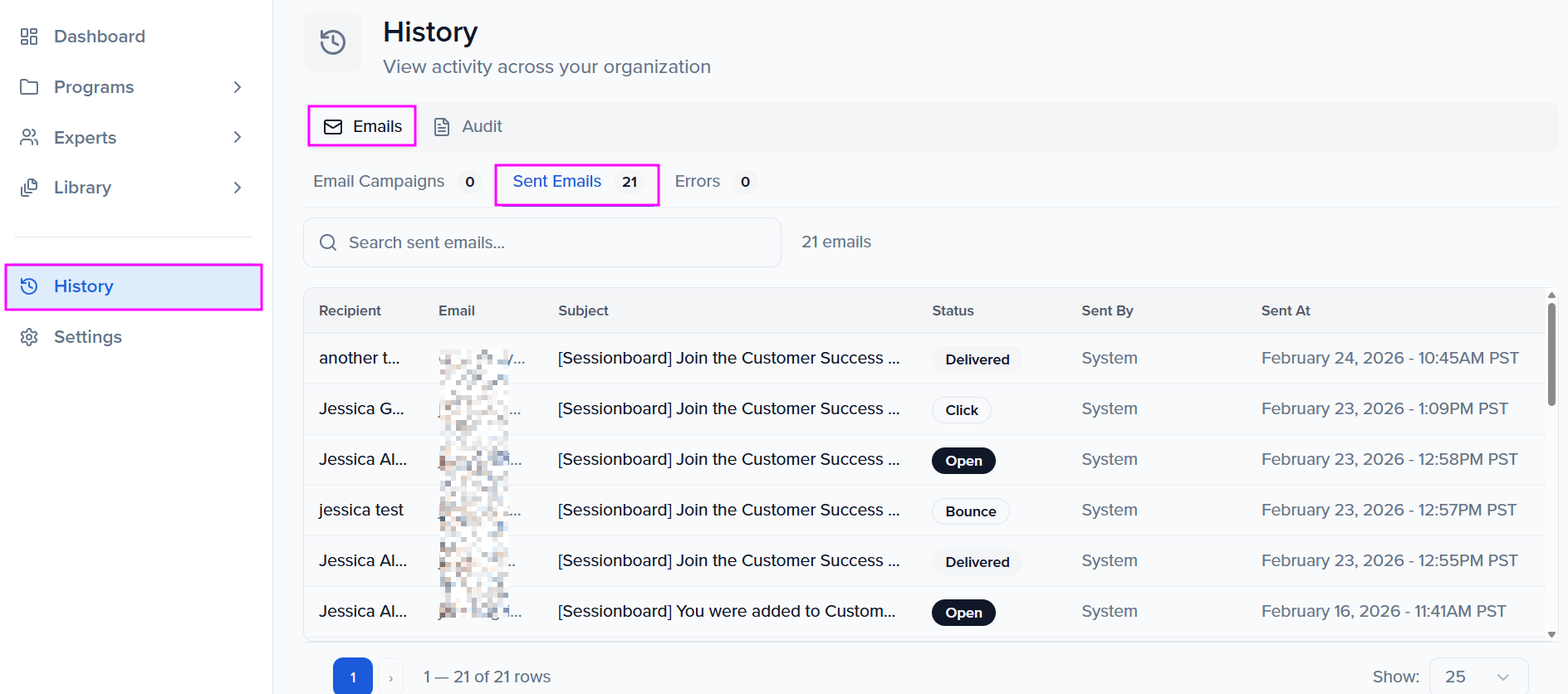1568x694 pixels.
Task: Click the table's vertical scrollbar thumb
Action: (1551, 354)
